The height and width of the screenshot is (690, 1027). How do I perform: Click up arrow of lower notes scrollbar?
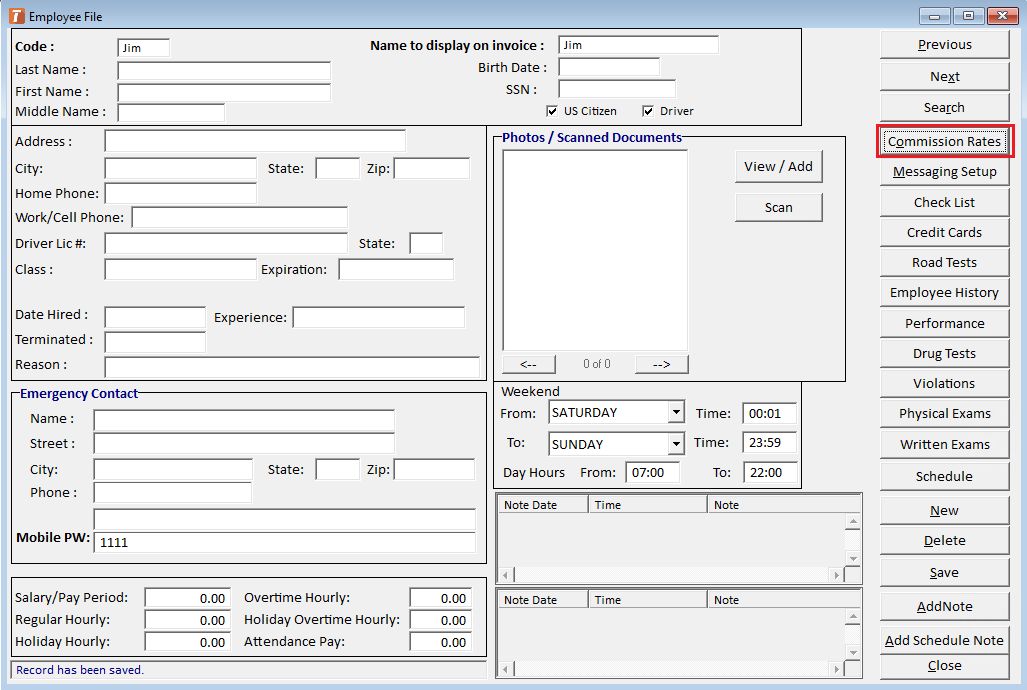pos(853,617)
